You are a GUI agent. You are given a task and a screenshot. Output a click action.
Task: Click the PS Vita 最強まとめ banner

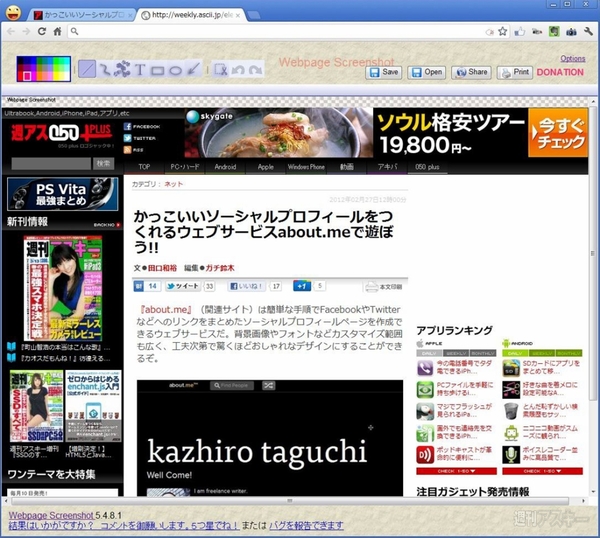[63, 194]
